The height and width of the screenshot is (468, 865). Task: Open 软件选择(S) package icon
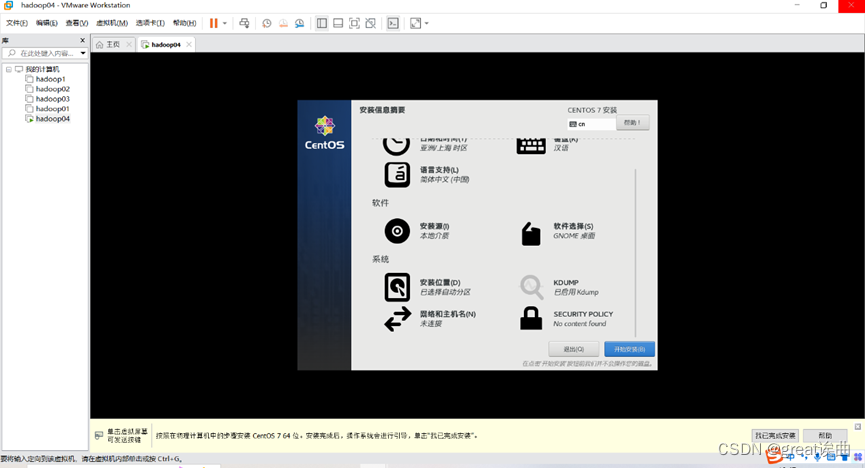click(x=531, y=234)
